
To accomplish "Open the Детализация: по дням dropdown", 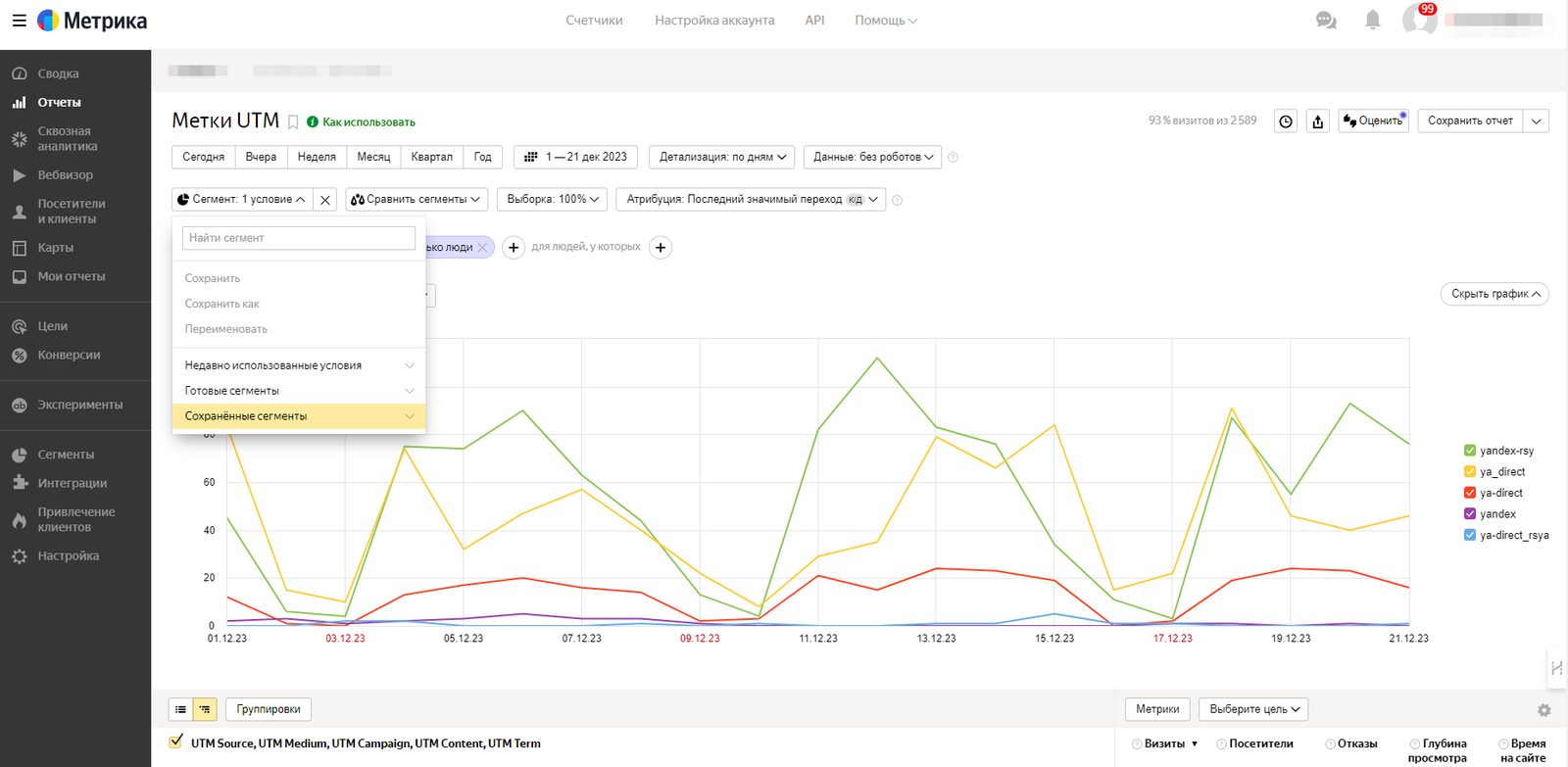I will (x=722, y=157).
